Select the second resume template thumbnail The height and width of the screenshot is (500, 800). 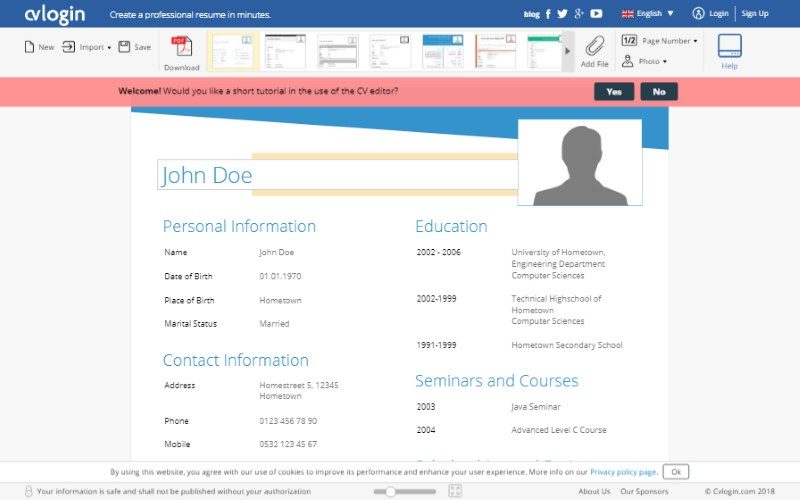click(285, 51)
